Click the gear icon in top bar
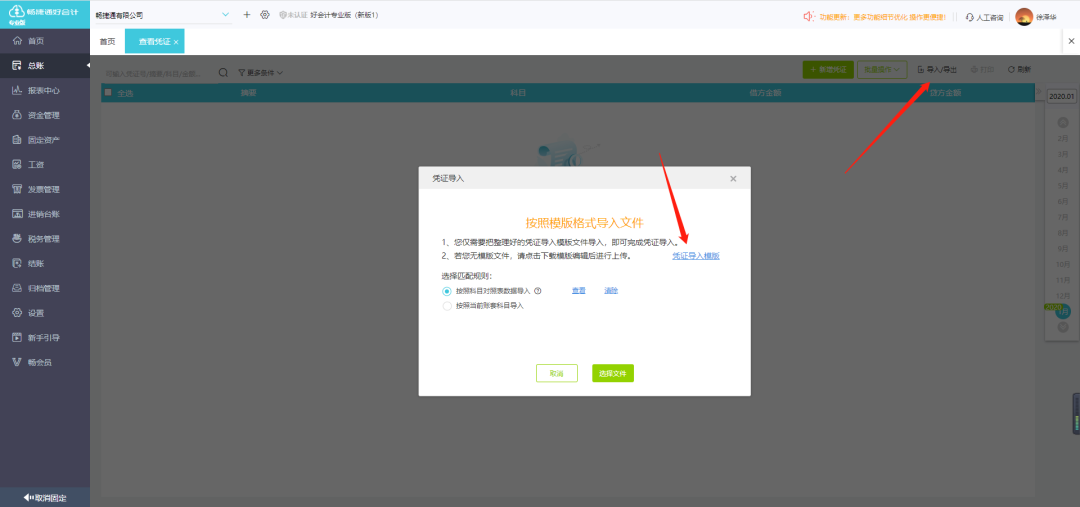1080x507 pixels. coord(264,14)
